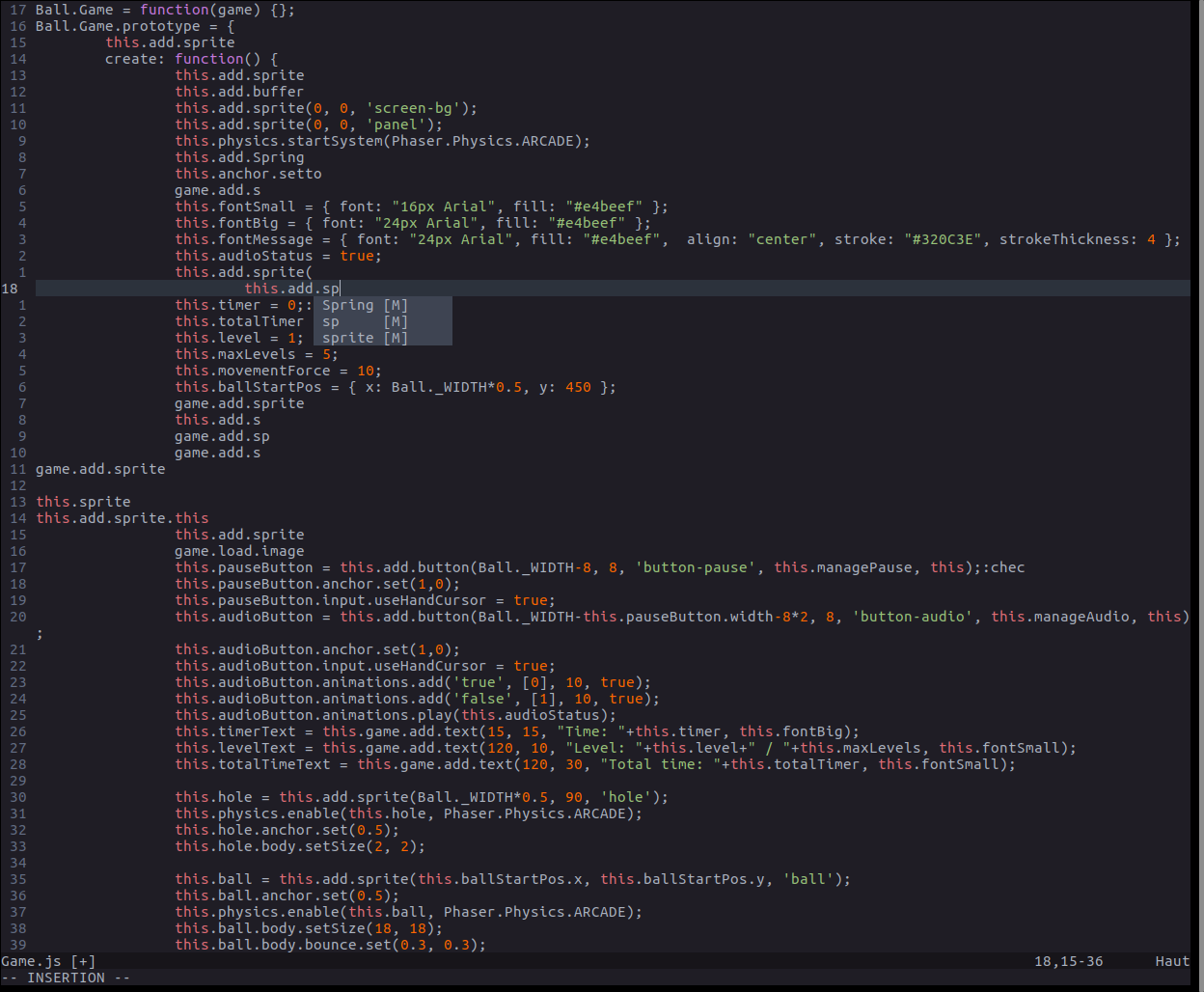Screen dimensions: 1204x992
Task: Click the 'this.add.sprite.this' line
Action: tap(123, 518)
